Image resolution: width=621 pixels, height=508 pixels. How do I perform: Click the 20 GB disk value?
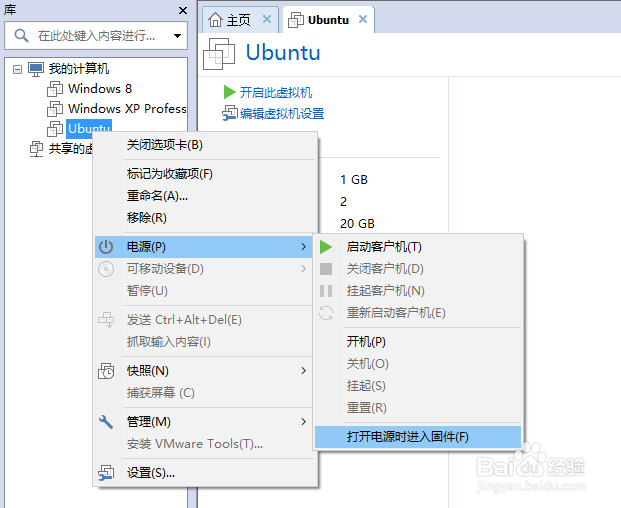(357, 224)
